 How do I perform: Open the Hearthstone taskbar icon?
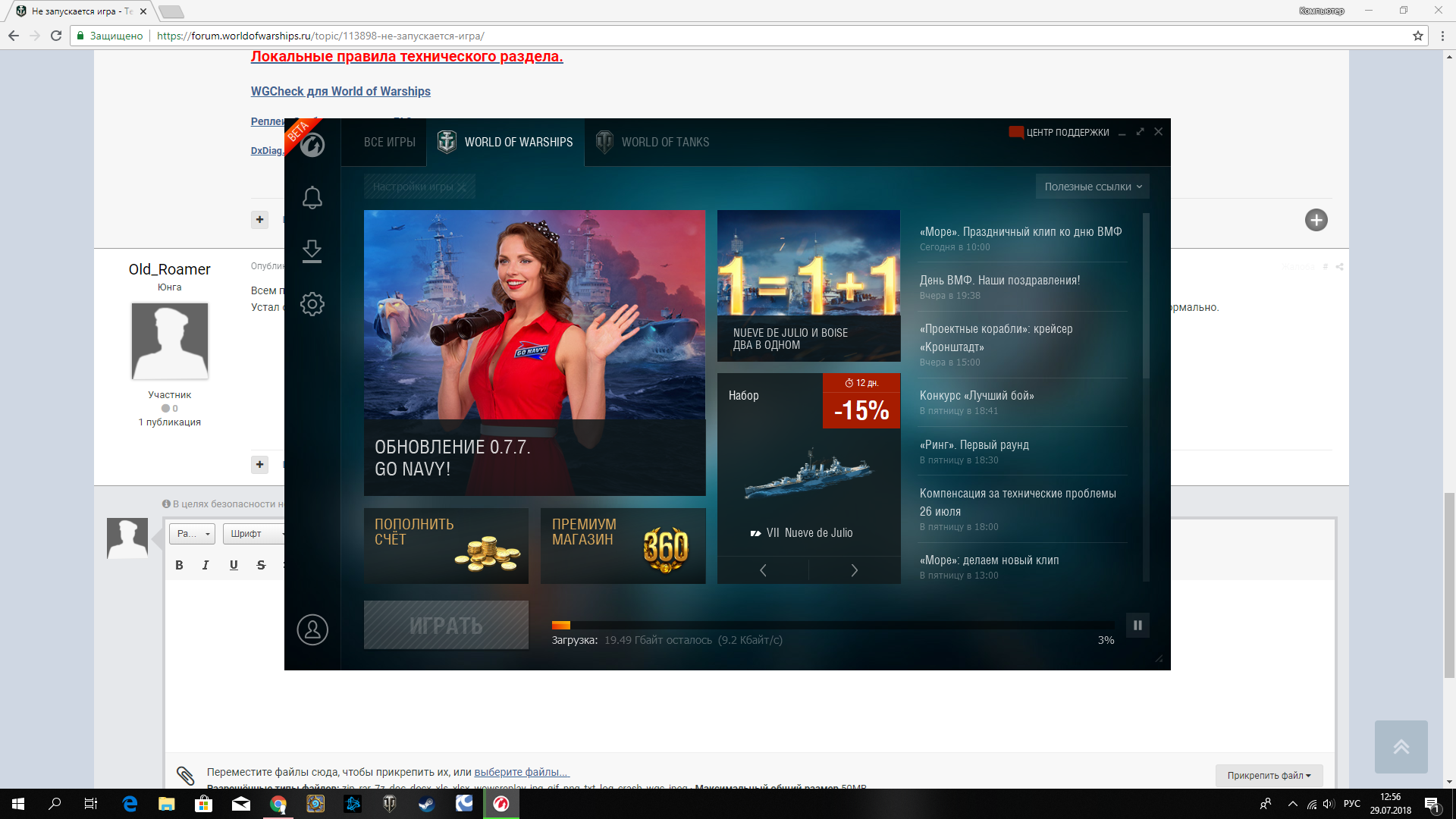pyautogui.click(x=315, y=804)
